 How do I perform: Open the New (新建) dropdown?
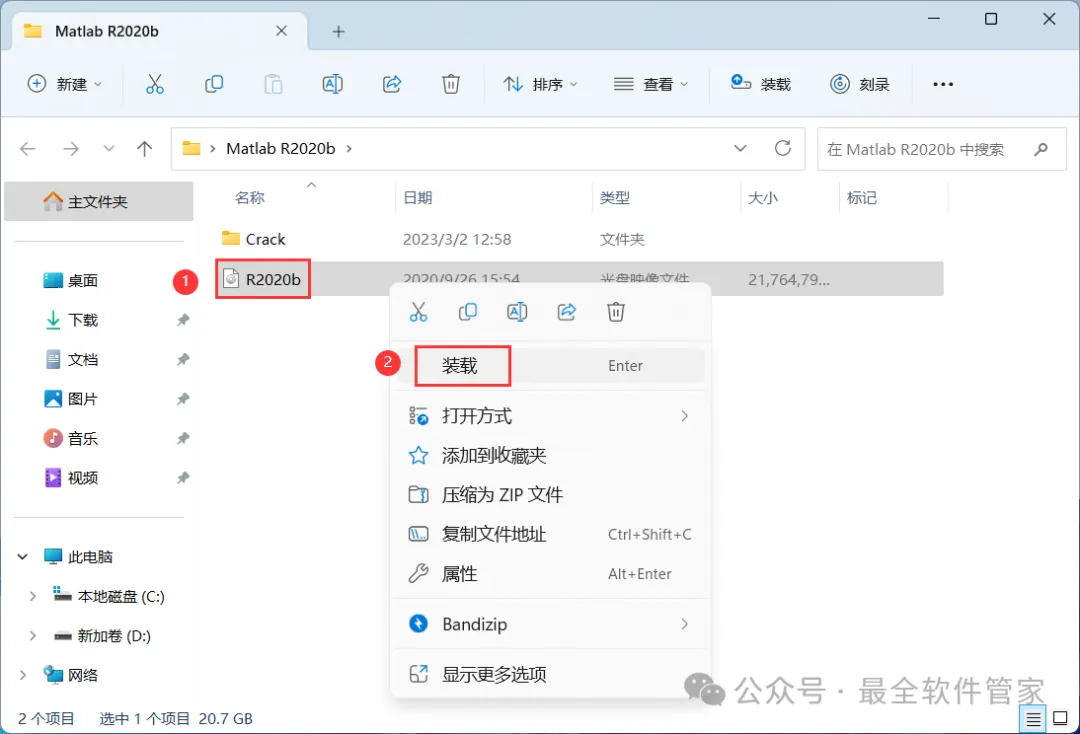tap(65, 84)
